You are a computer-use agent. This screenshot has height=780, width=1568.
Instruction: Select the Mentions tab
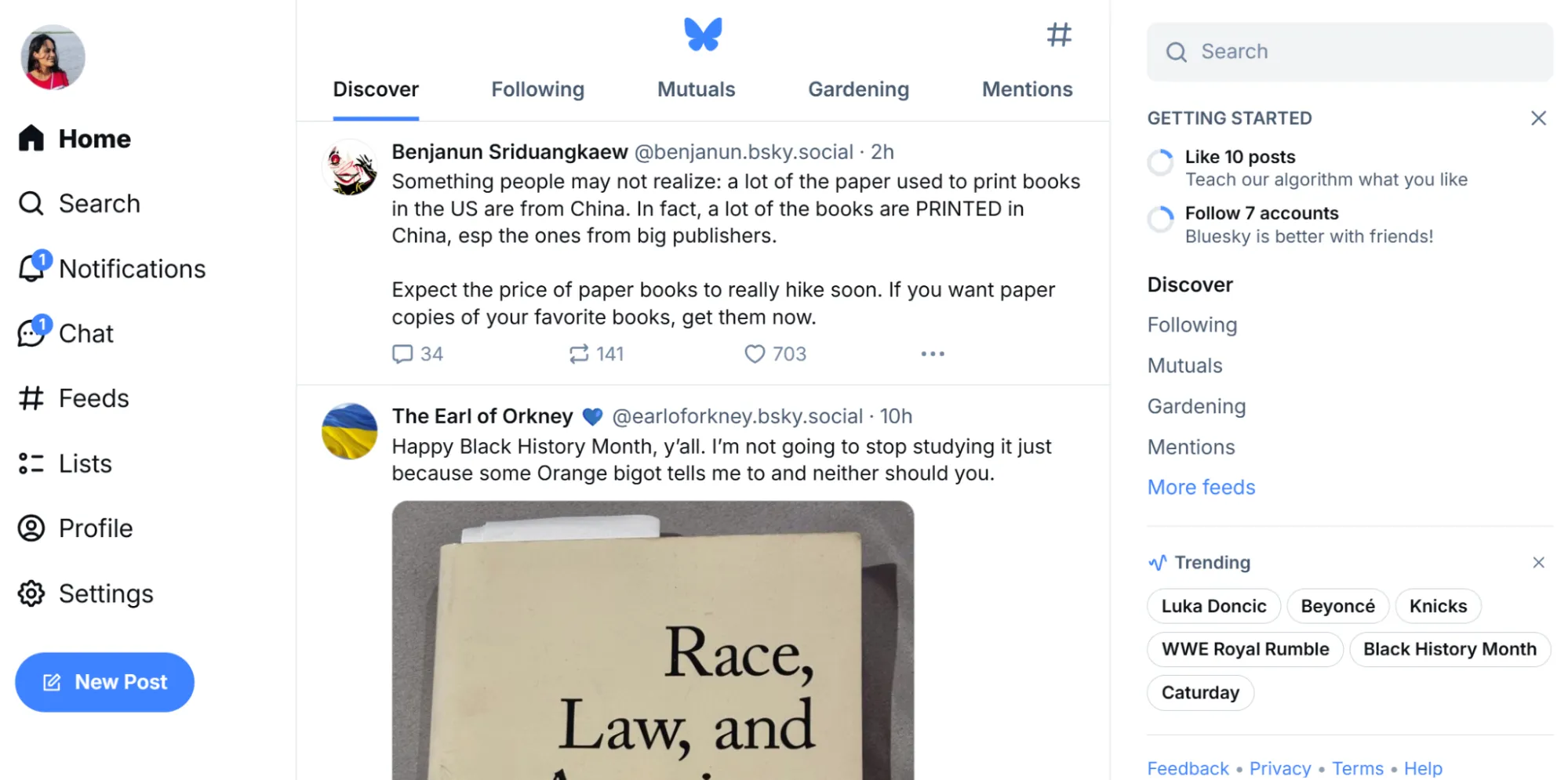tap(1027, 89)
